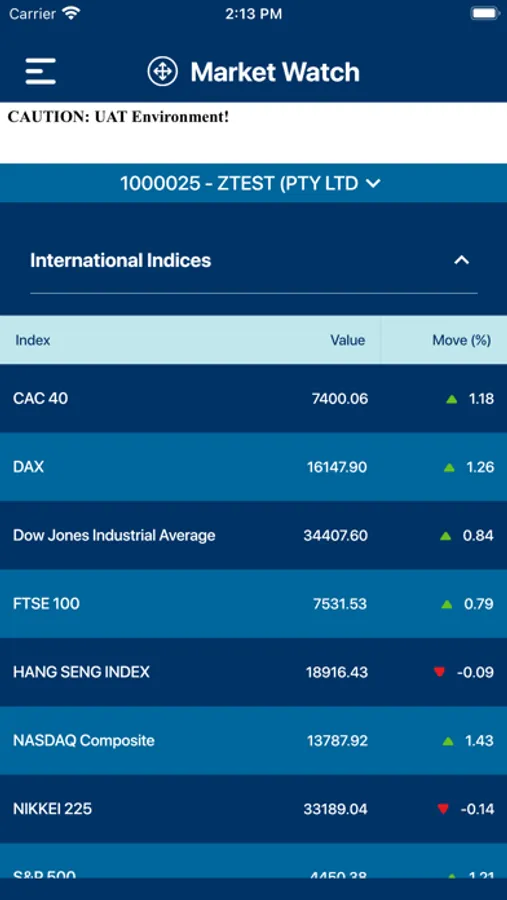The height and width of the screenshot is (900, 507).
Task: Tap the green arrow for FTSE 100
Action: [x=447, y=604]
